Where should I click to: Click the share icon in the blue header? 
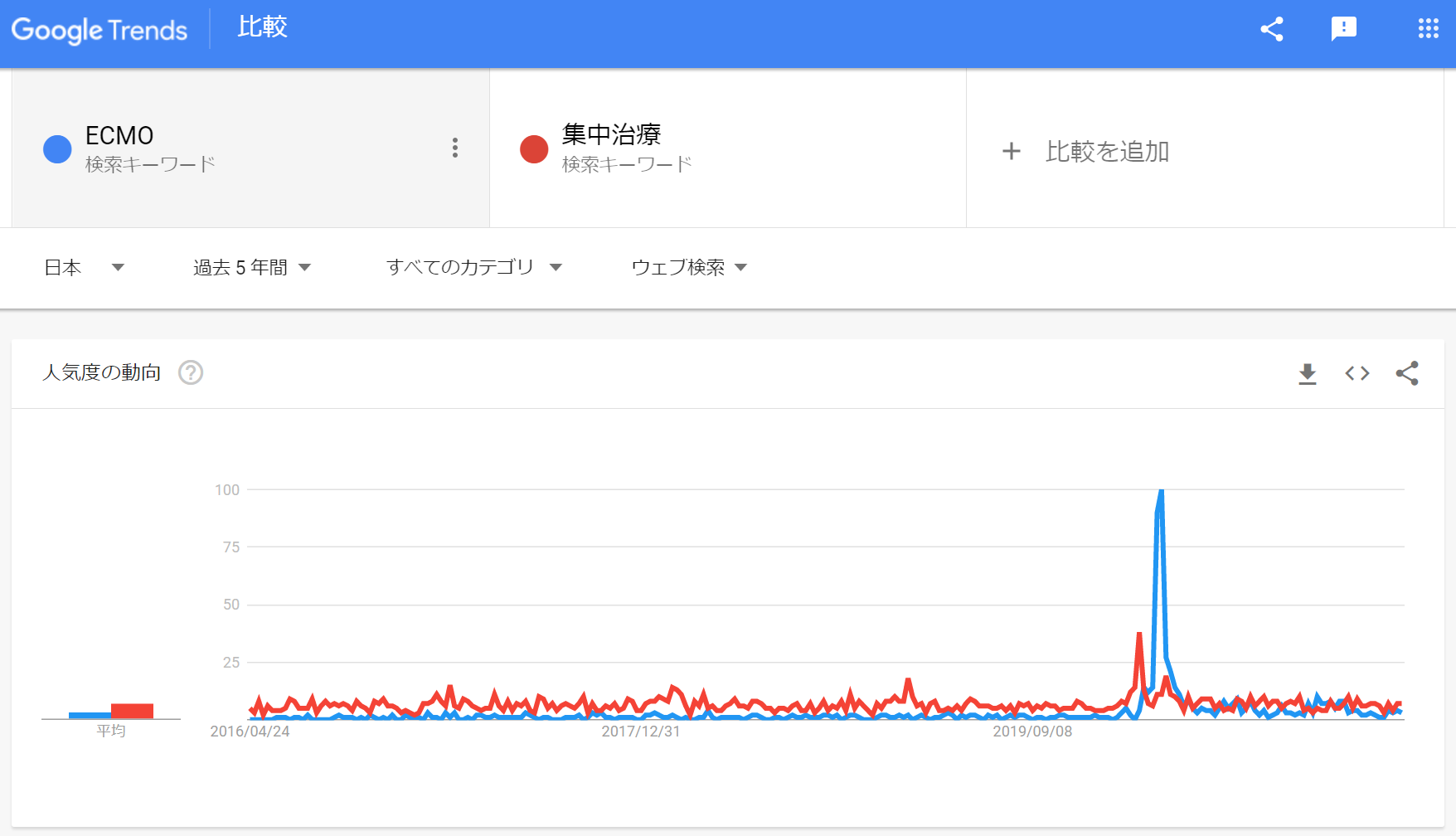click(x=1272, y=29)
